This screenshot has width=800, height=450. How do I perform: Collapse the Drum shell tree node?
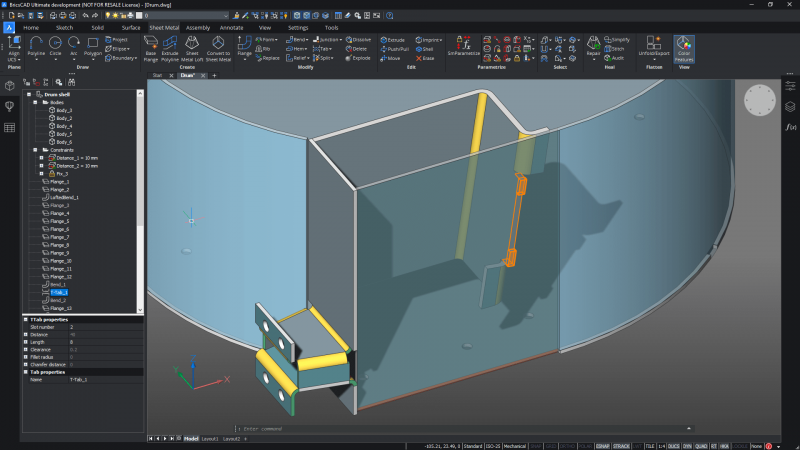pos(28,94)
